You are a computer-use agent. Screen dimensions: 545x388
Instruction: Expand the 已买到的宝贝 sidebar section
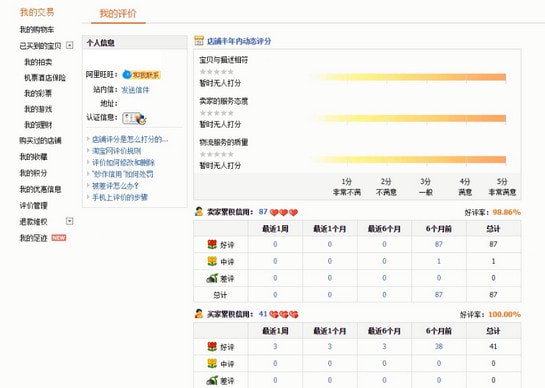(x=70, y=45)
